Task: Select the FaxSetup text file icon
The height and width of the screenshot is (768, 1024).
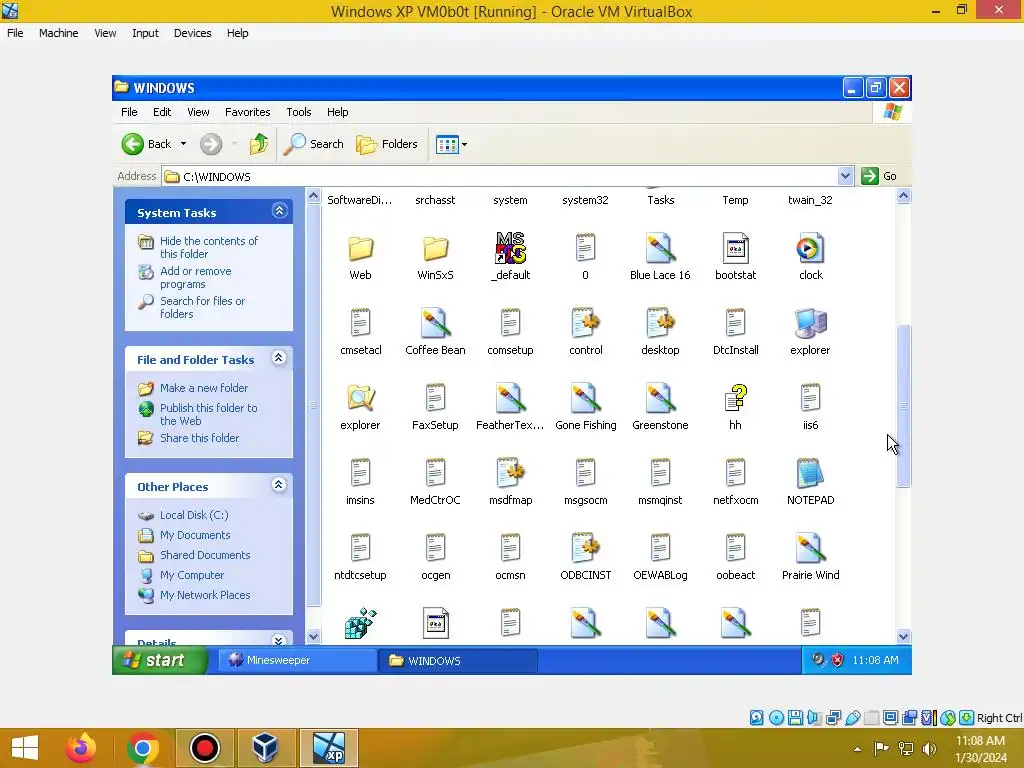Action: pyautogui.click(x=435, y=398)
